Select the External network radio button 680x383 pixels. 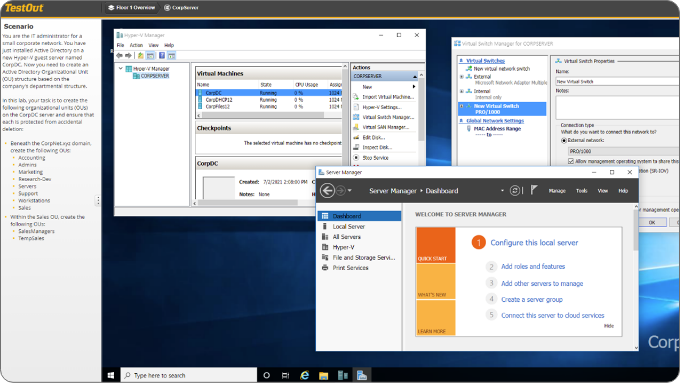coord(564,141)
